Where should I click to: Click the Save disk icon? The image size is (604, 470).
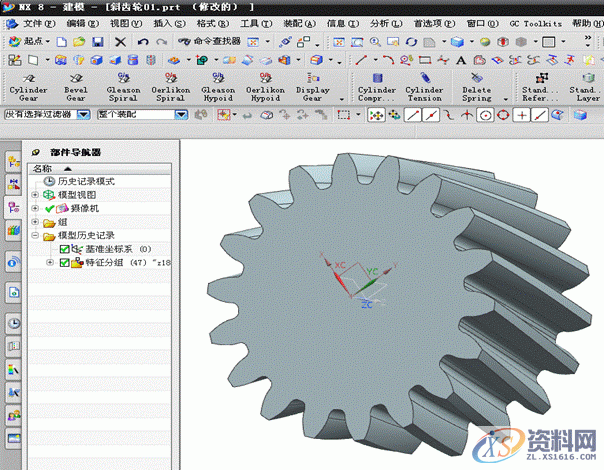coord(97,42)
